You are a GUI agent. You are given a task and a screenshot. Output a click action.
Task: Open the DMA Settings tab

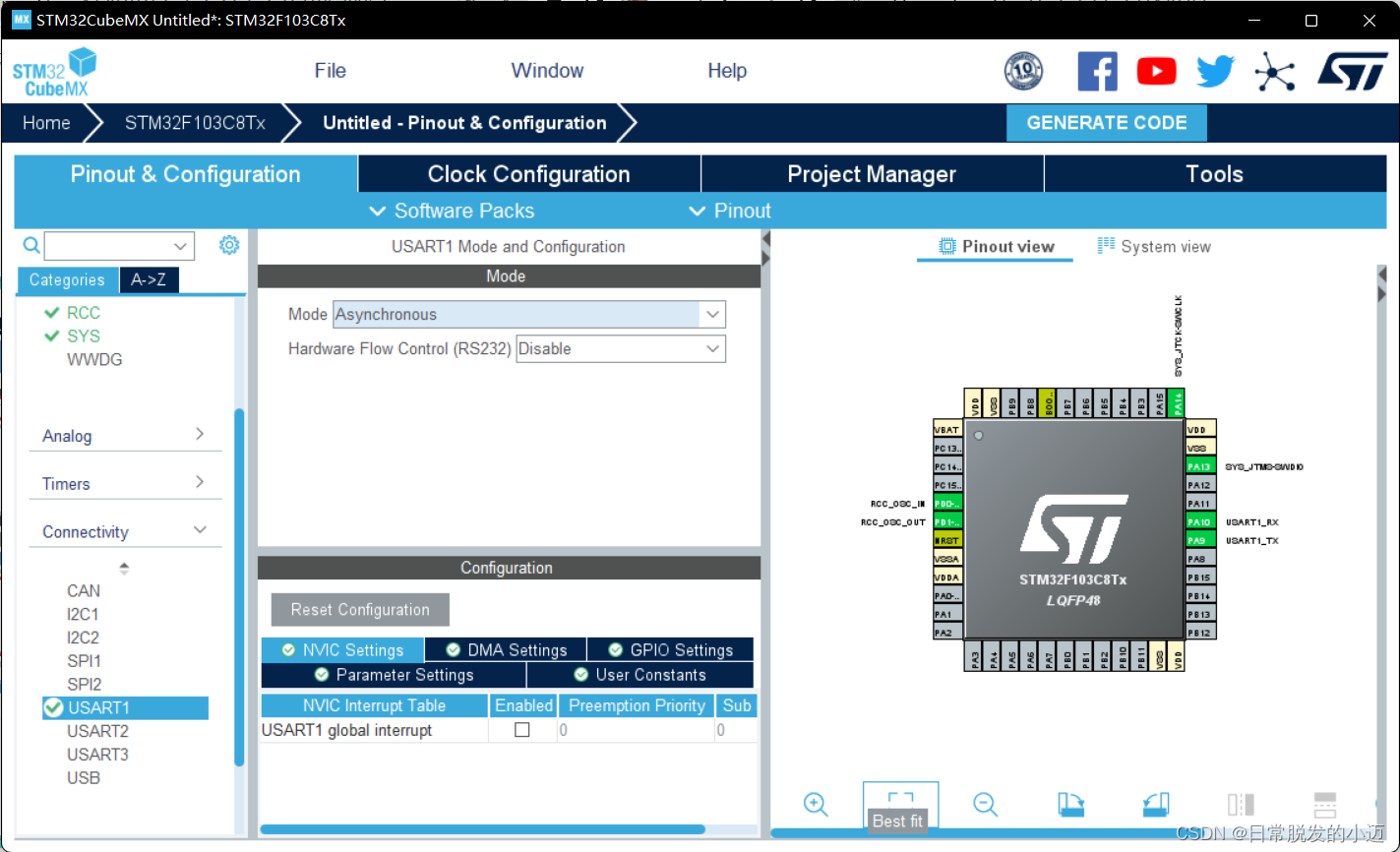(506, 650)
